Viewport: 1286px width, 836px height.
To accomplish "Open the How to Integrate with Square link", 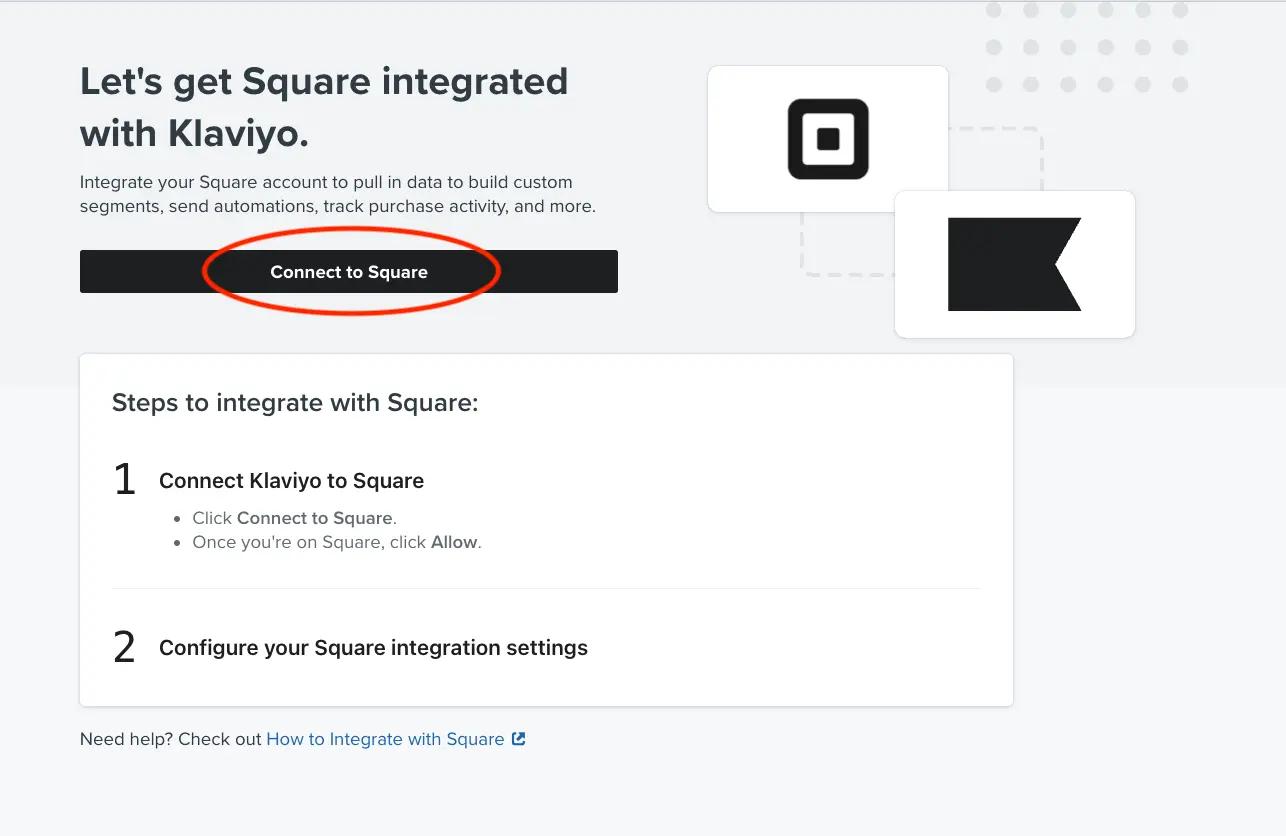I will pos(385,739).
